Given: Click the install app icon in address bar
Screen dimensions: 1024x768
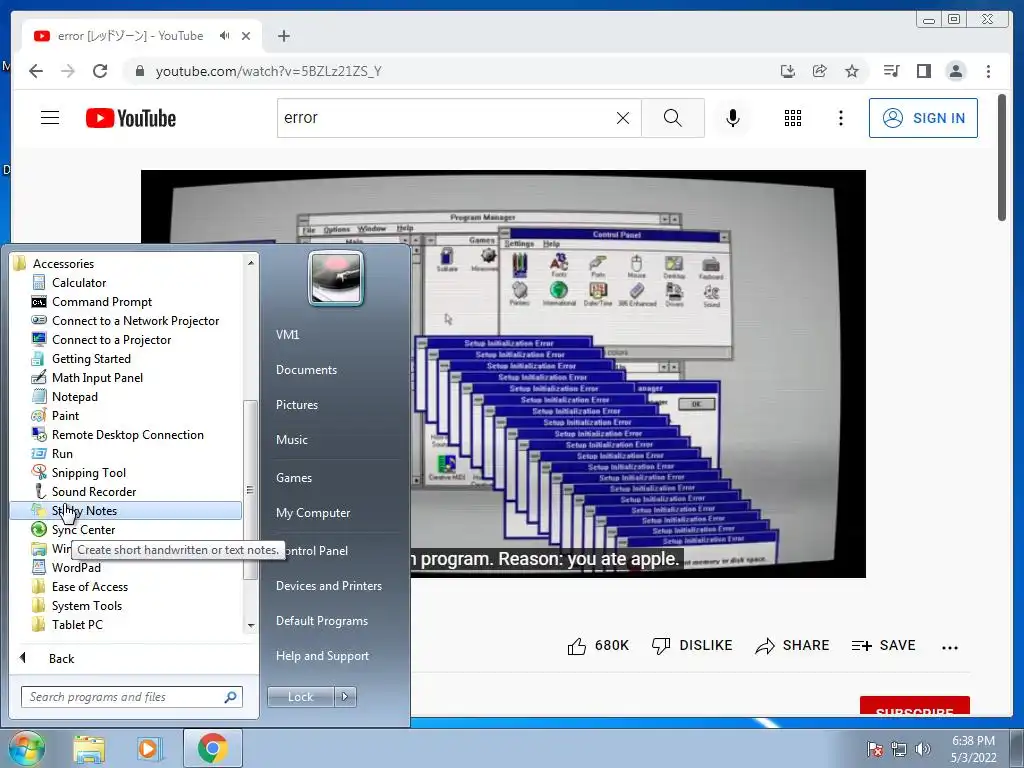Looking at the screenshot, I should [x=788, y=71].
